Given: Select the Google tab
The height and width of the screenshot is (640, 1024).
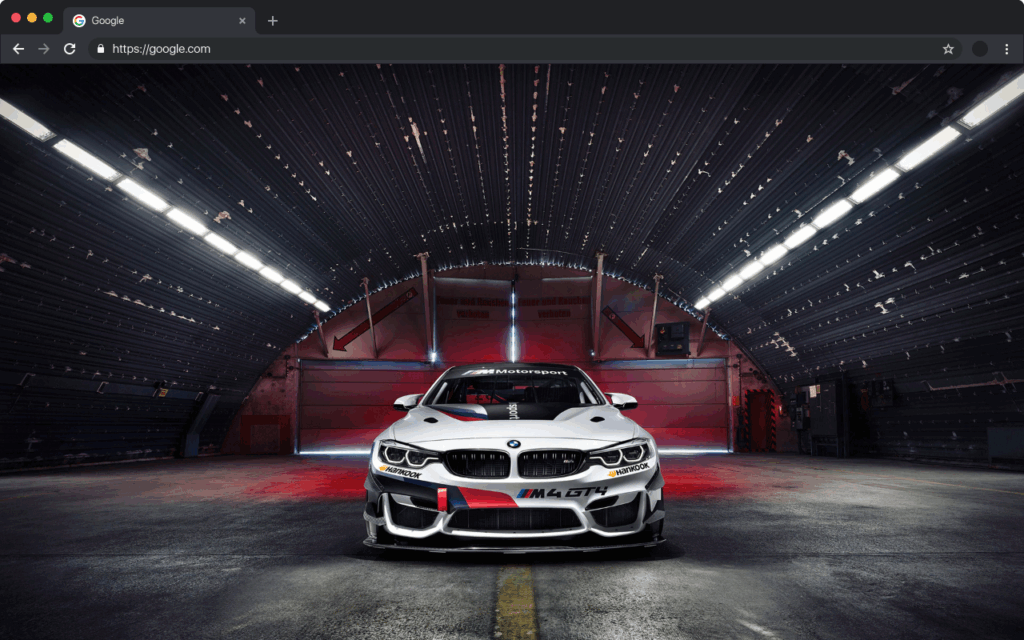Looking at the screenshot, I should point(150,19).
